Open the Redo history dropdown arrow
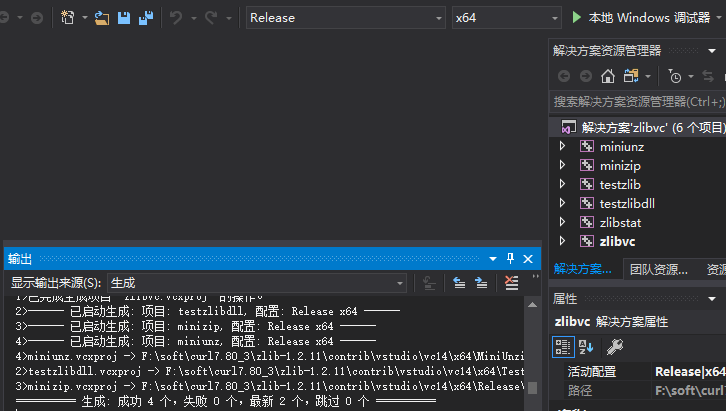Screen dimensions: 726x411 click(229, 18)
